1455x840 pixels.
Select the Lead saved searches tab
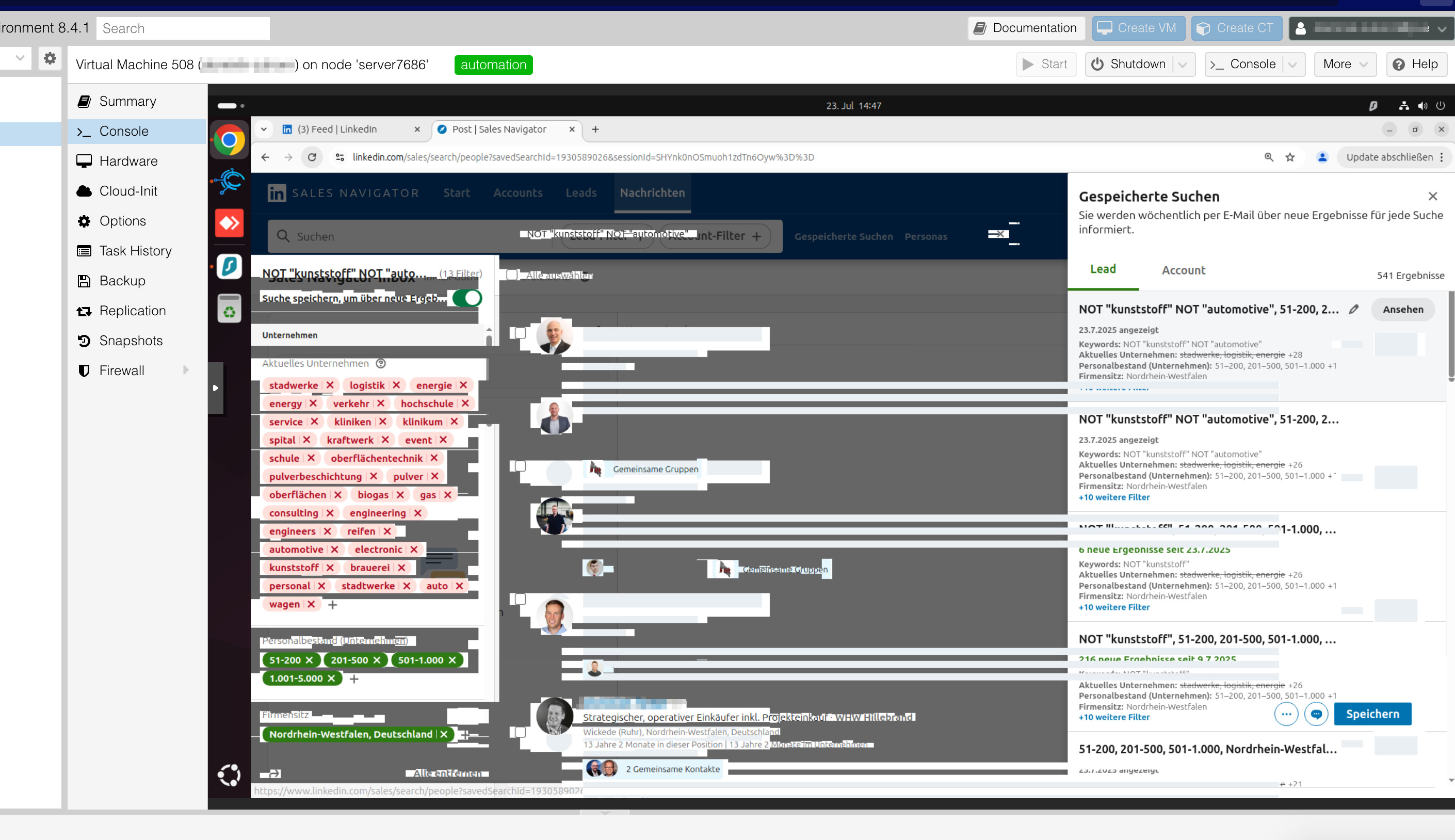click(1103, 269)
